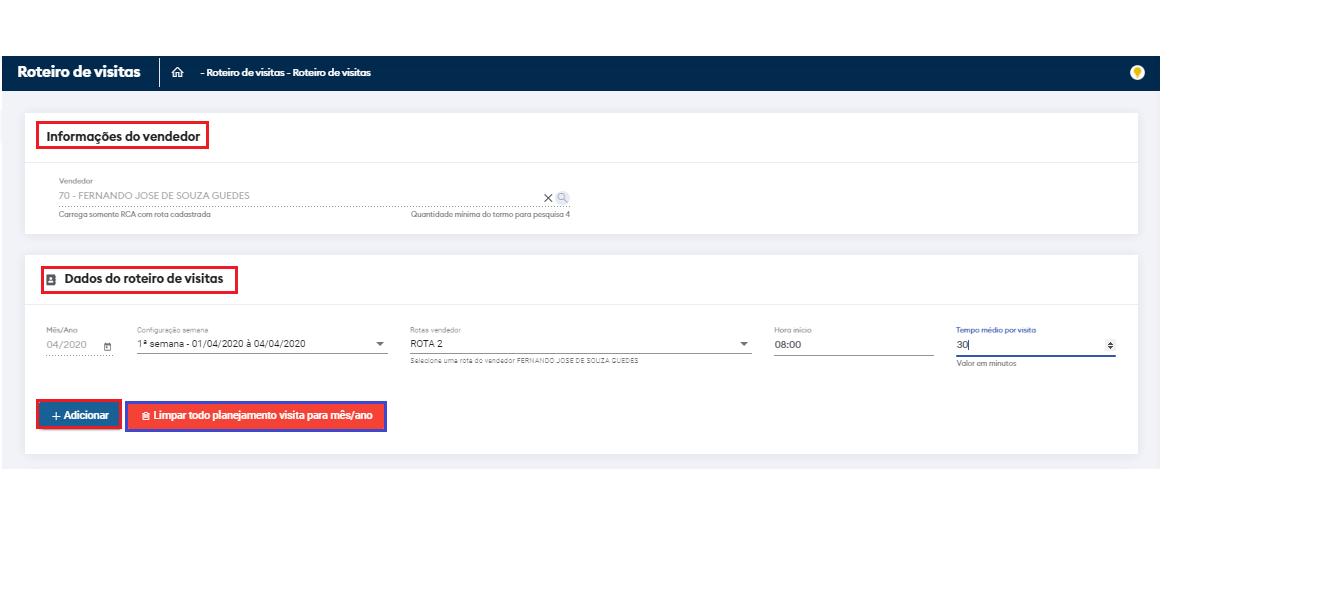Click the hint 'Carrega somente RCA com rota cadastrada'
The height and width of the screenshot is (609, 1318).
pyautogui.click(x=135, y=215)
